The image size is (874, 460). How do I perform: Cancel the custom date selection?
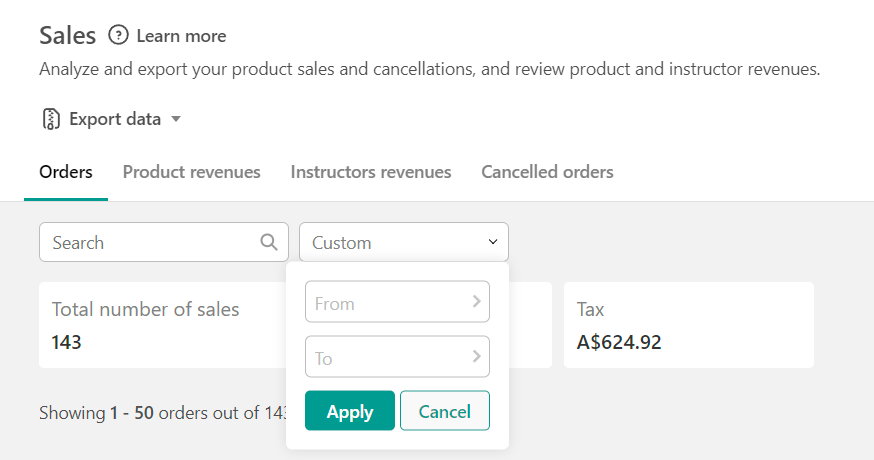click(444, 411)
